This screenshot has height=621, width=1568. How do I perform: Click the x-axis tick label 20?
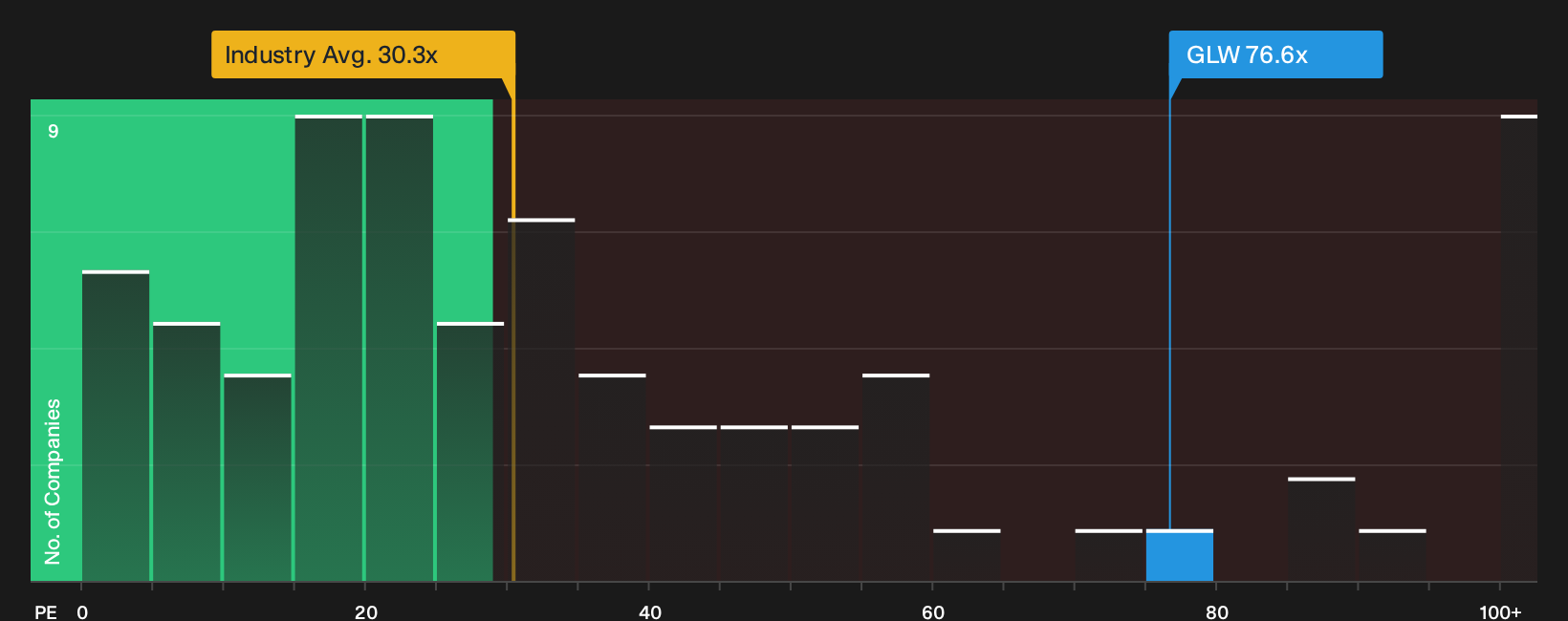366,612
